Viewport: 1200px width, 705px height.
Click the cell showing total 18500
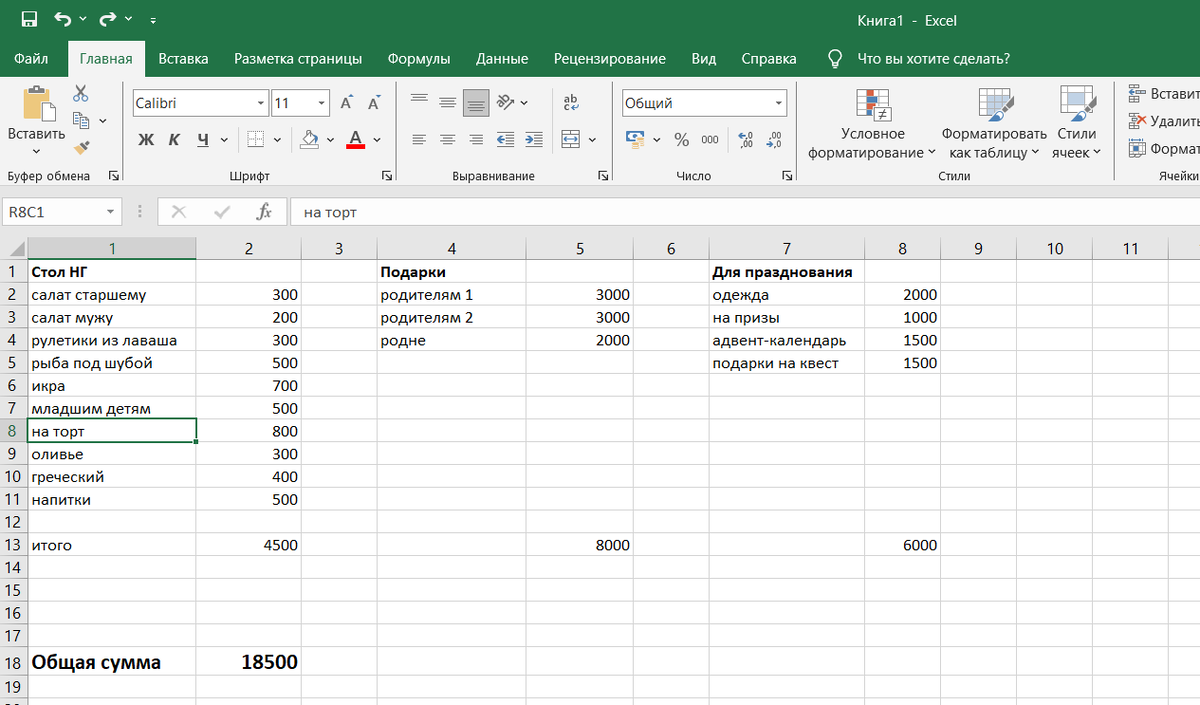coord(249,661)
